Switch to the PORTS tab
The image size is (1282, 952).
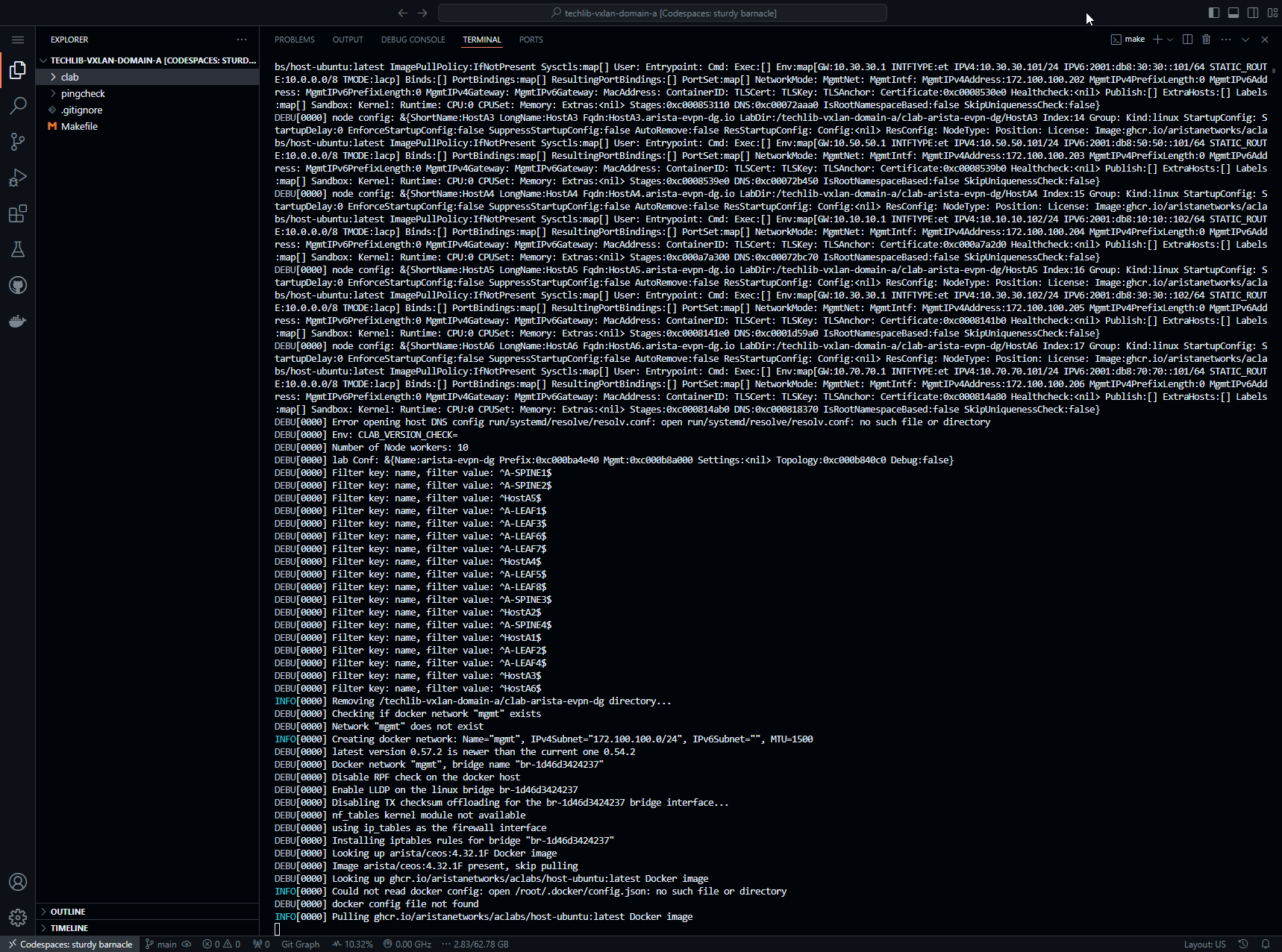(x=531, y=40)
